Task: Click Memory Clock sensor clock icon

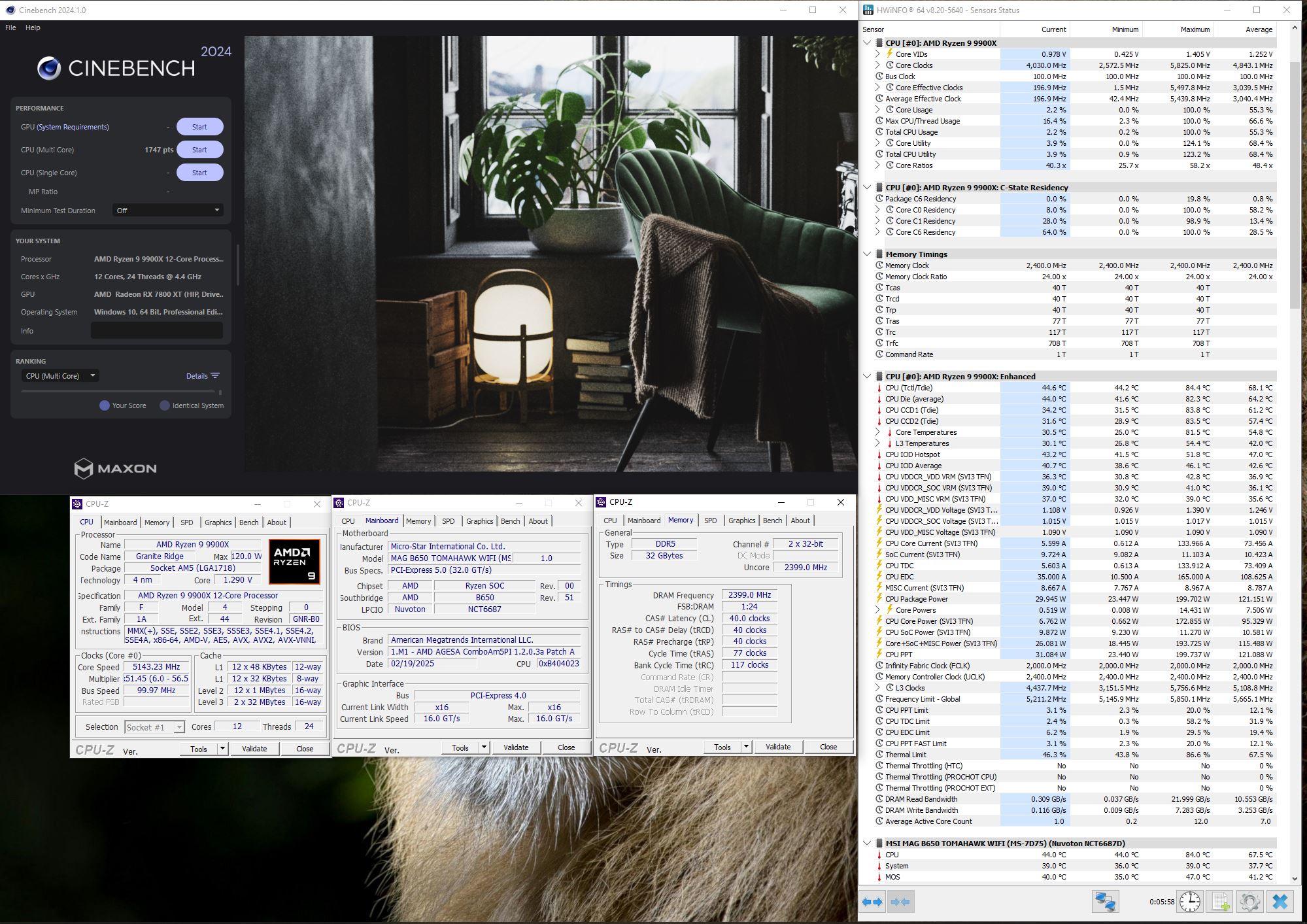Action: coord(879,265)
